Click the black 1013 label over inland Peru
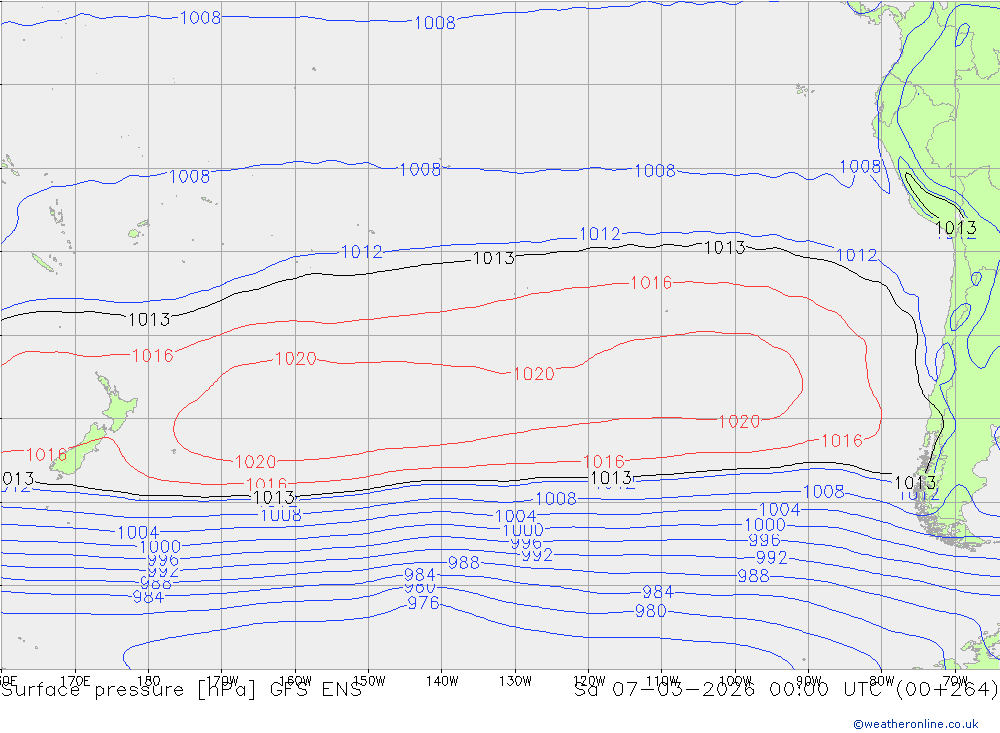The width and height of the screenshot is (1000, 733). pyautogui.click(x=955, y=228)
